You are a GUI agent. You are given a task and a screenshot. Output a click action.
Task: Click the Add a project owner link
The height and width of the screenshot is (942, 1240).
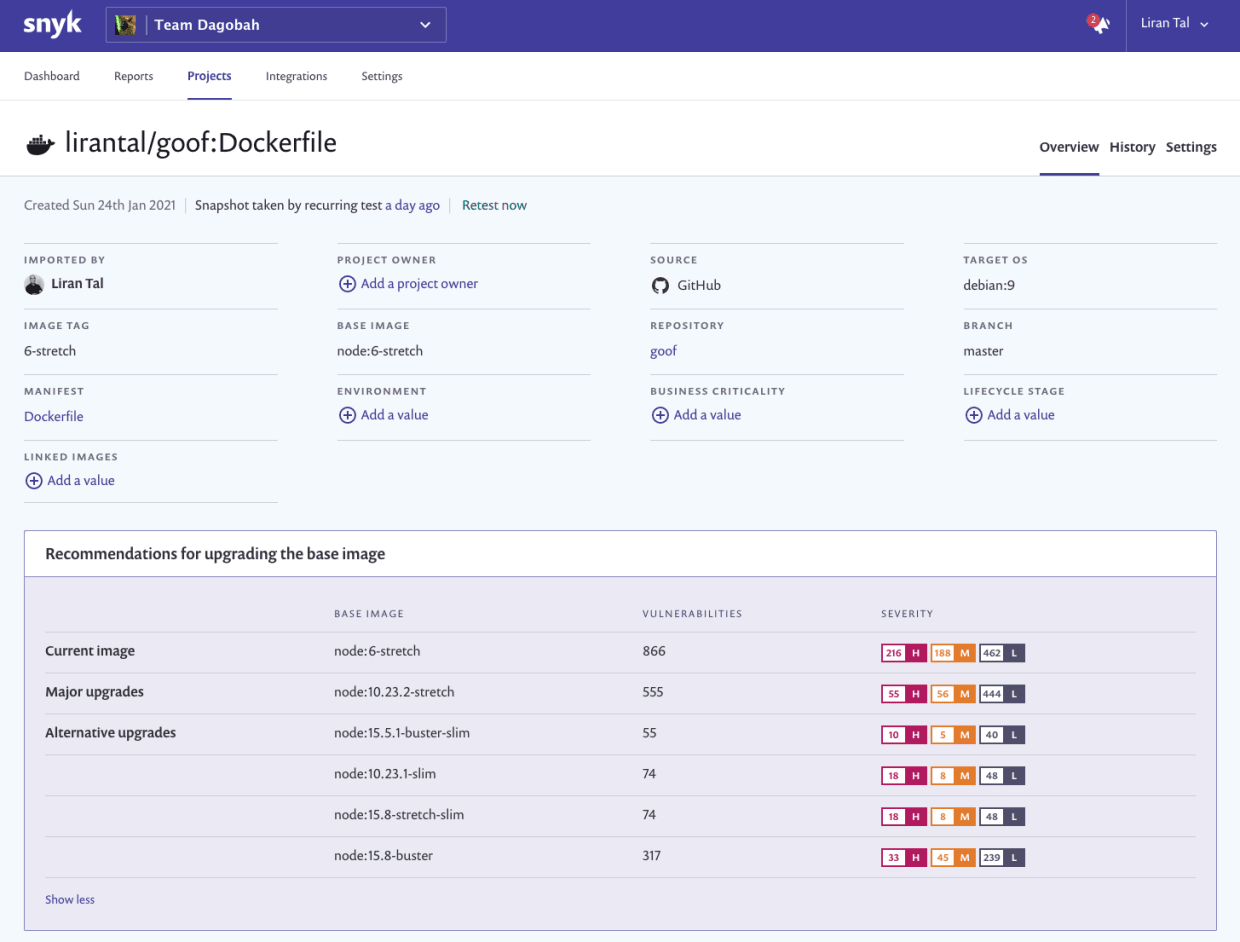click(x=419, y=284)
